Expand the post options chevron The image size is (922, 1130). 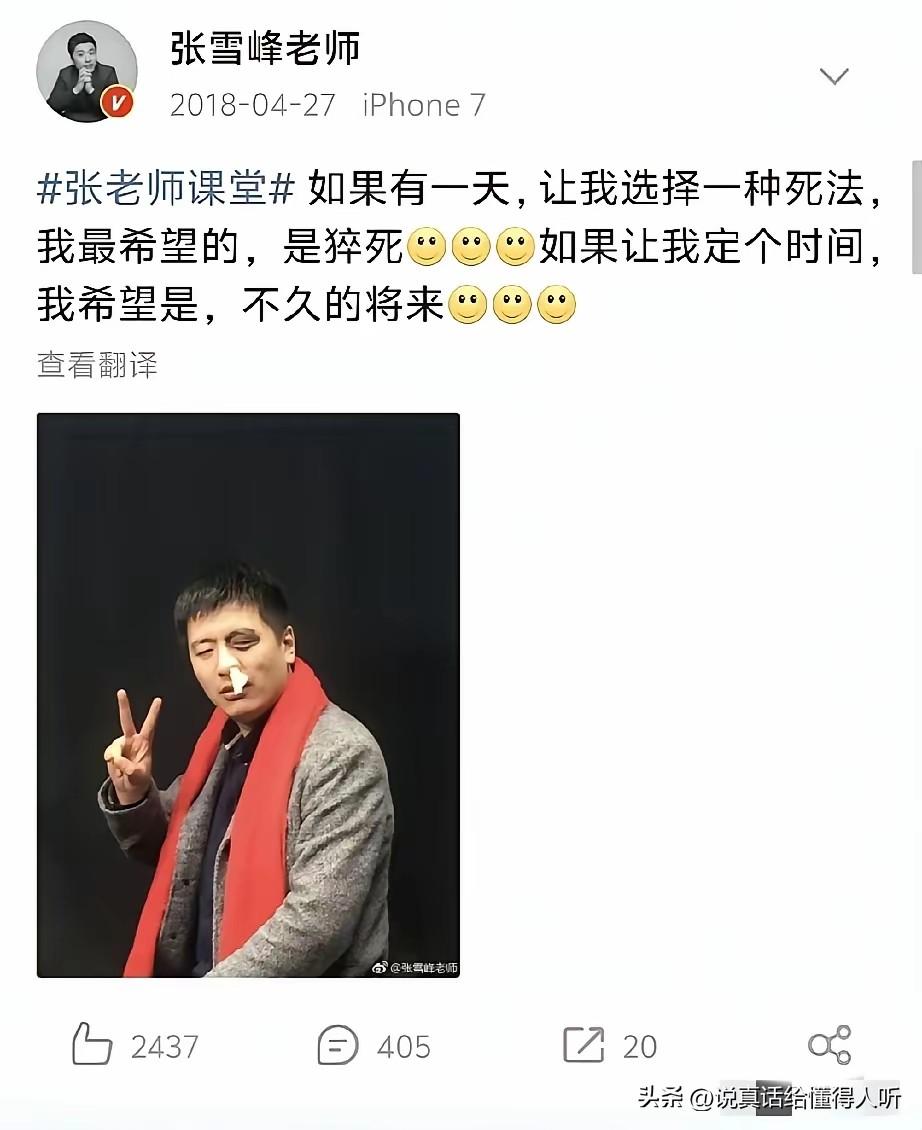click(834, 76)
